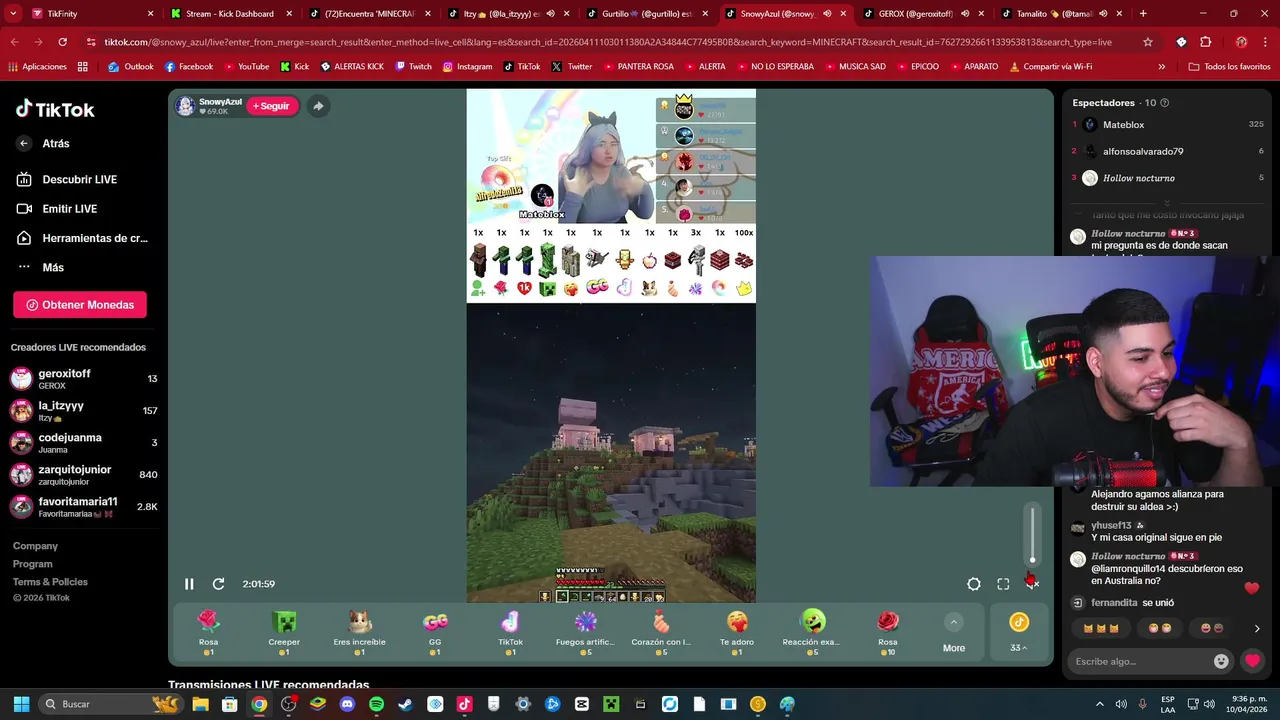This screenshot has height=720, width=1280.
Task: Open TikTok logo home link
Action: coord(55,110)
